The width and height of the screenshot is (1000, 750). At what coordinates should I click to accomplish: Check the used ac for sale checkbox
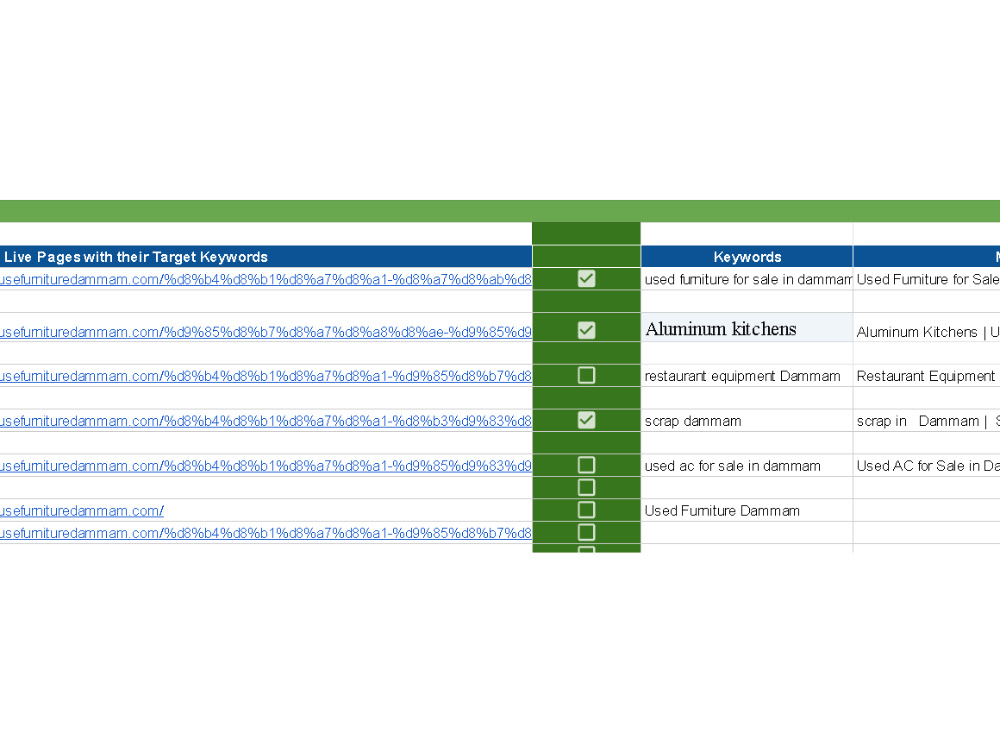click(x=586, y=465)
